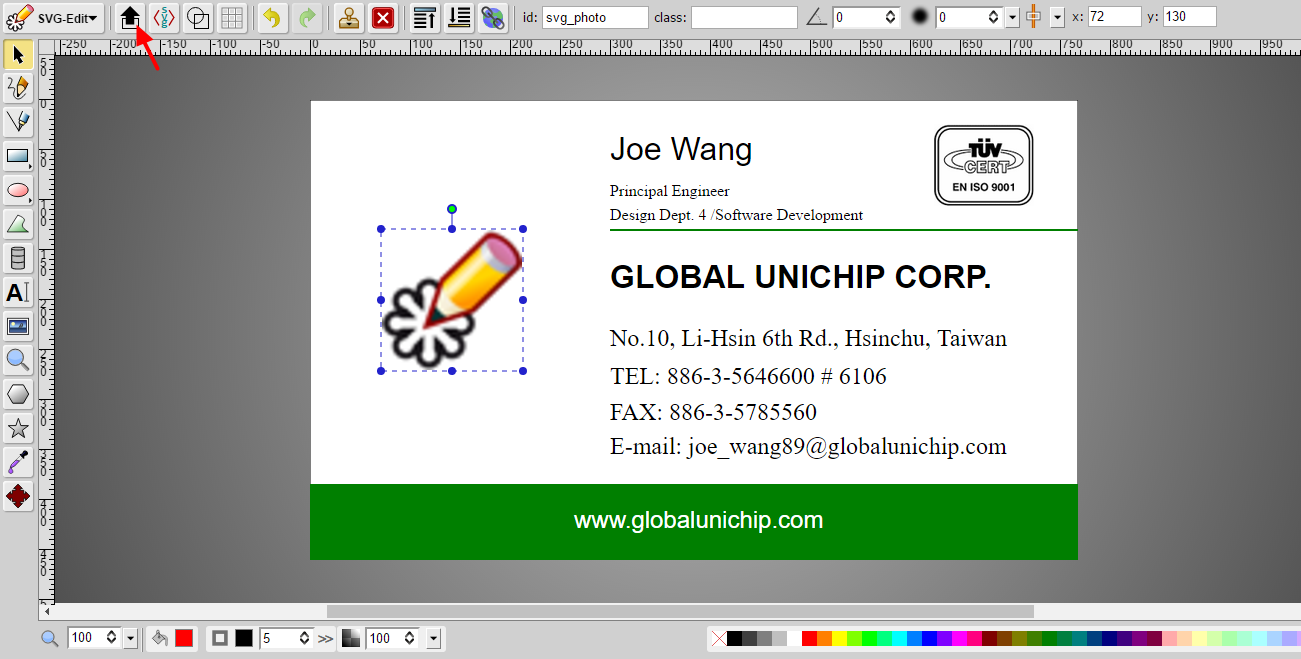Click the green rotation handle above the image

(x=452, y=209)
